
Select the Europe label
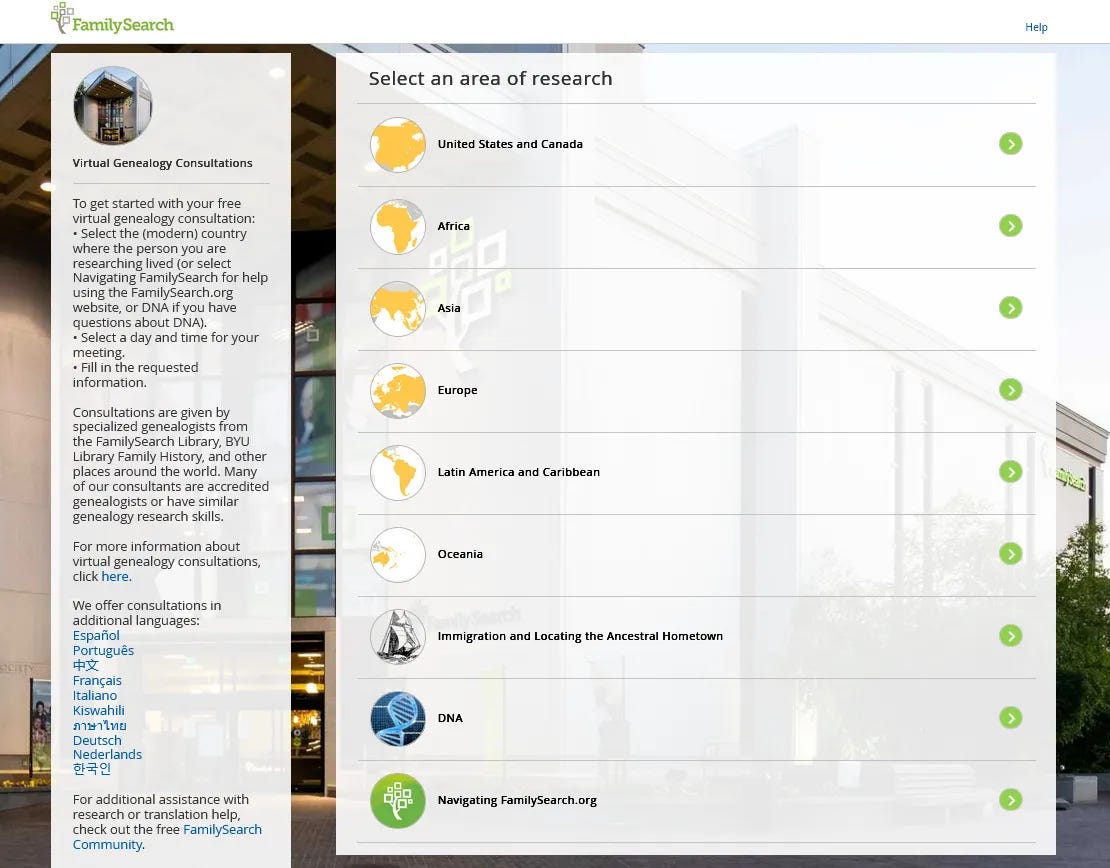pos(457,390)
